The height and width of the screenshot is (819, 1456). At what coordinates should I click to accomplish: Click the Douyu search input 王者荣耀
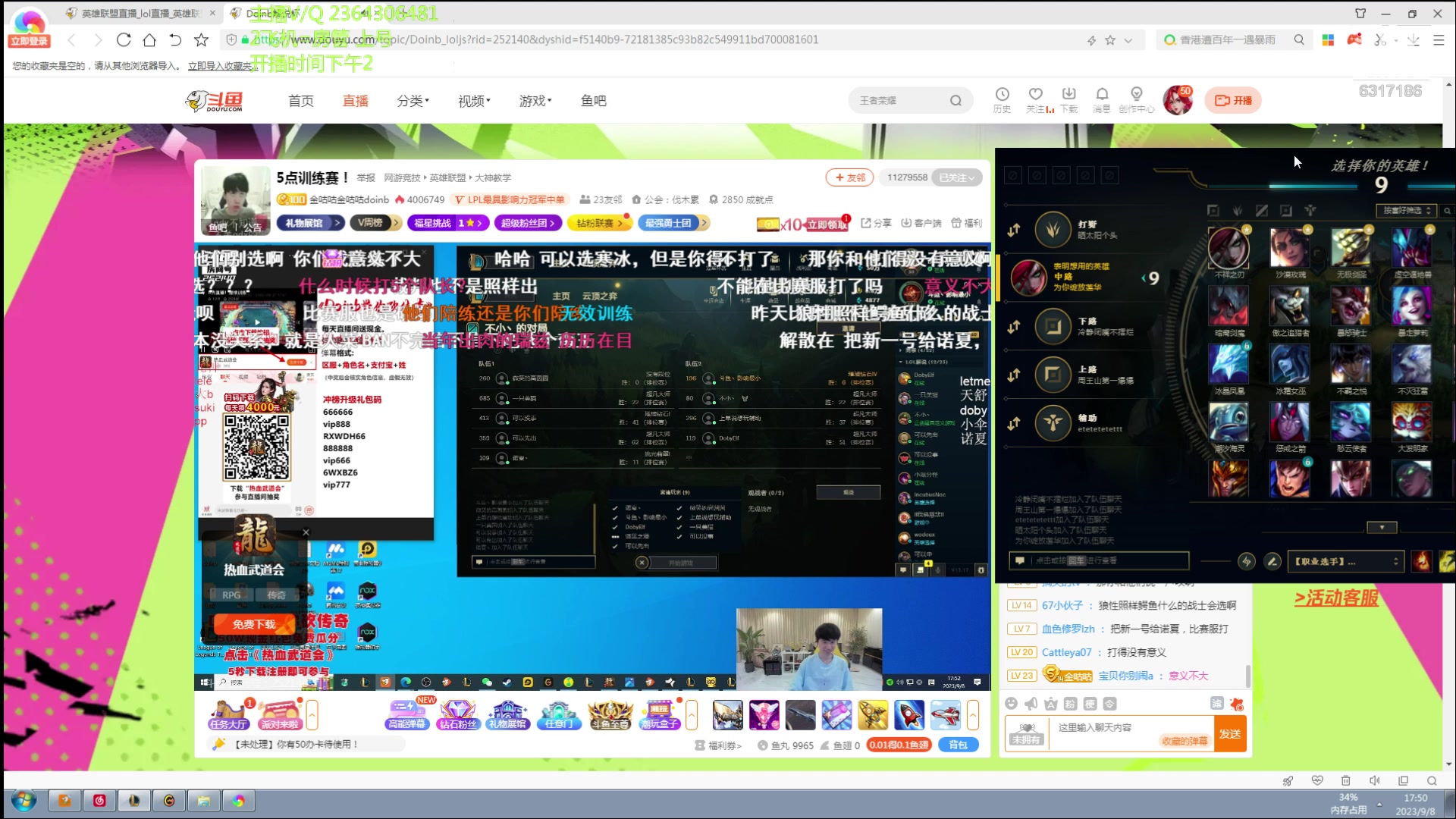[899, 100]
